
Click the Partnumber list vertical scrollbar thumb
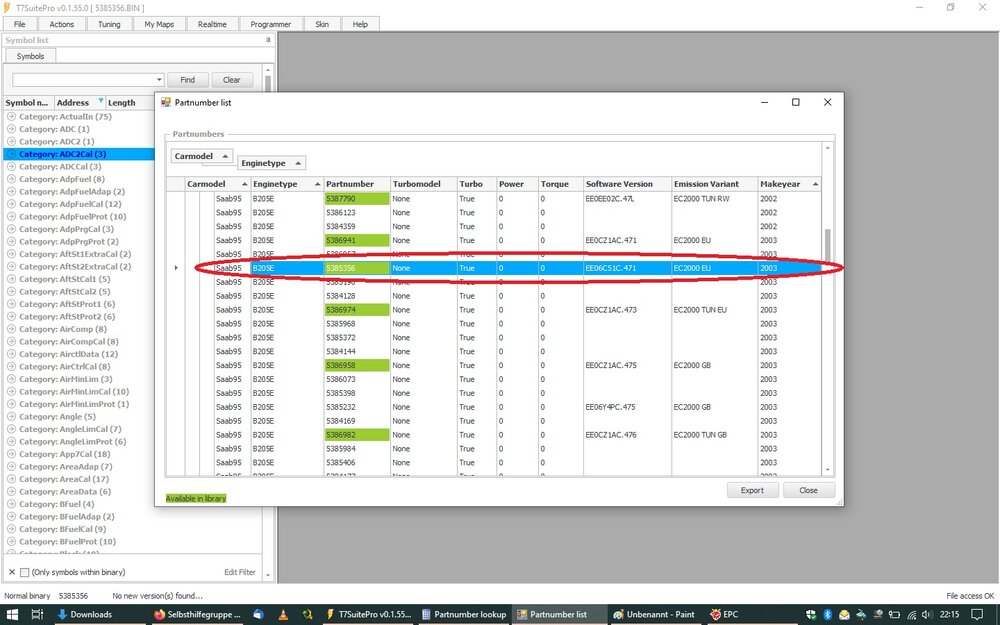point(828,245)
